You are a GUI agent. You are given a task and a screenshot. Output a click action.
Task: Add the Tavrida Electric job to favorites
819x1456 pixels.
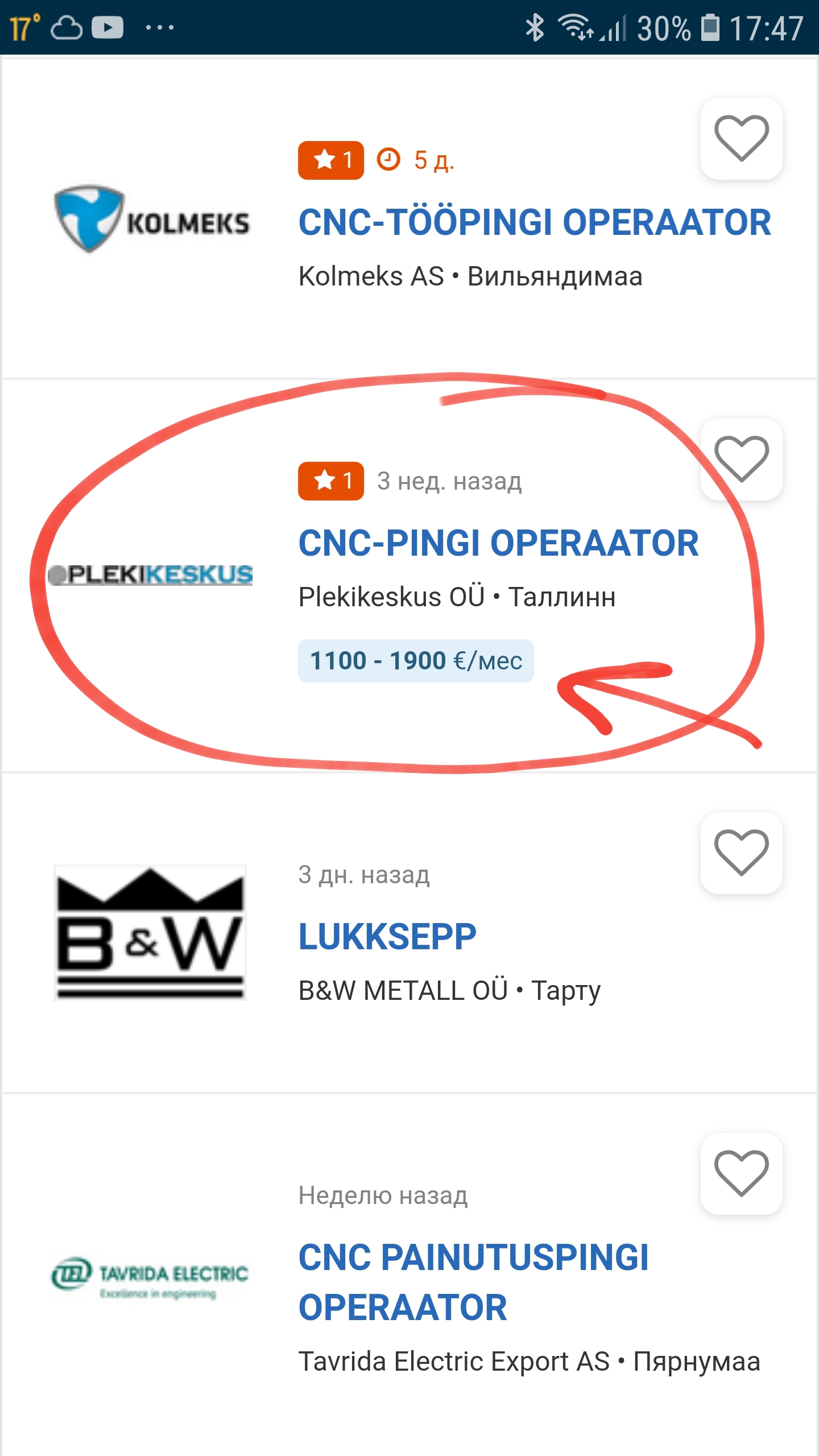pos(741,1173)
